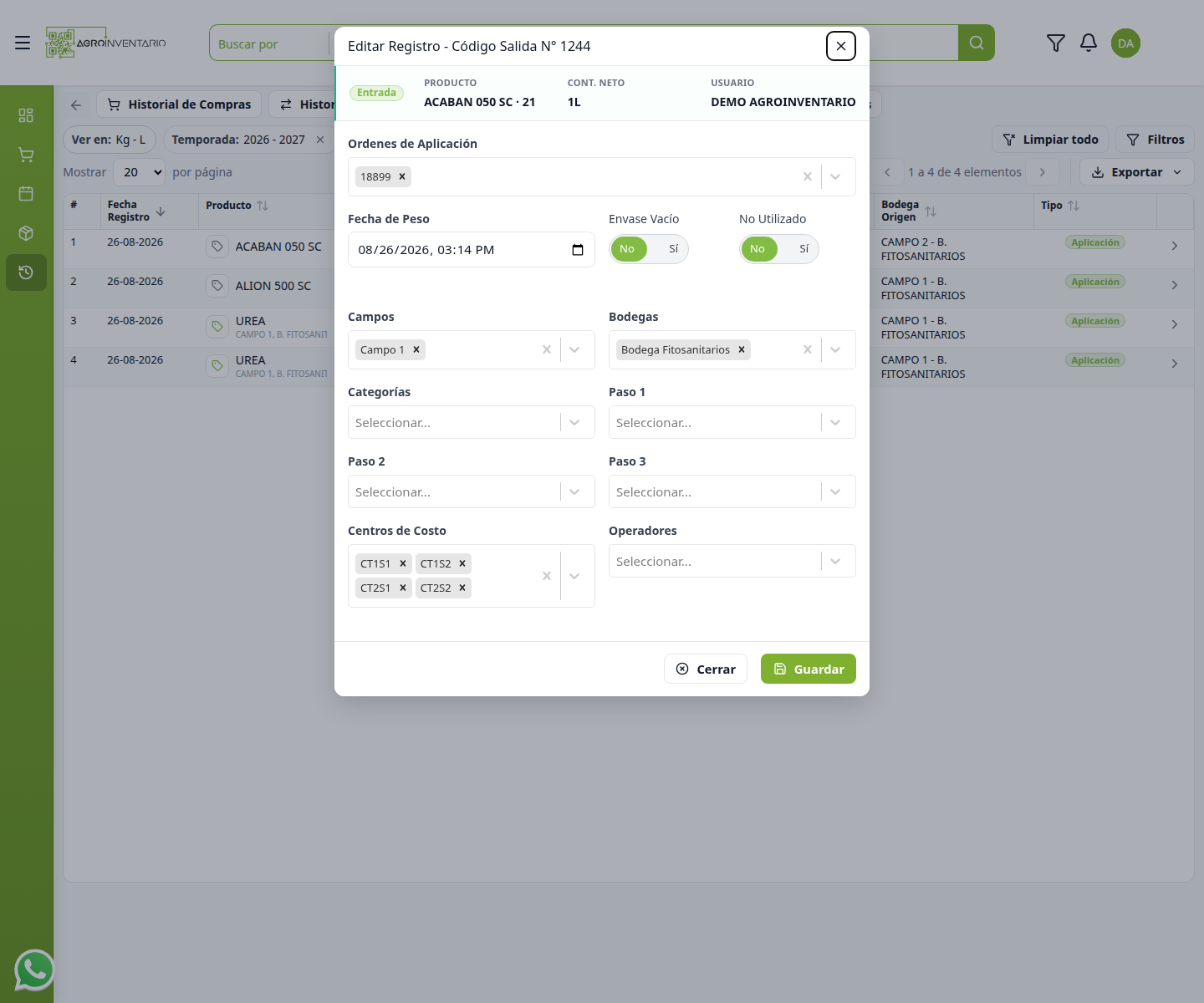Open the DA user avatar

(1125, 43)
